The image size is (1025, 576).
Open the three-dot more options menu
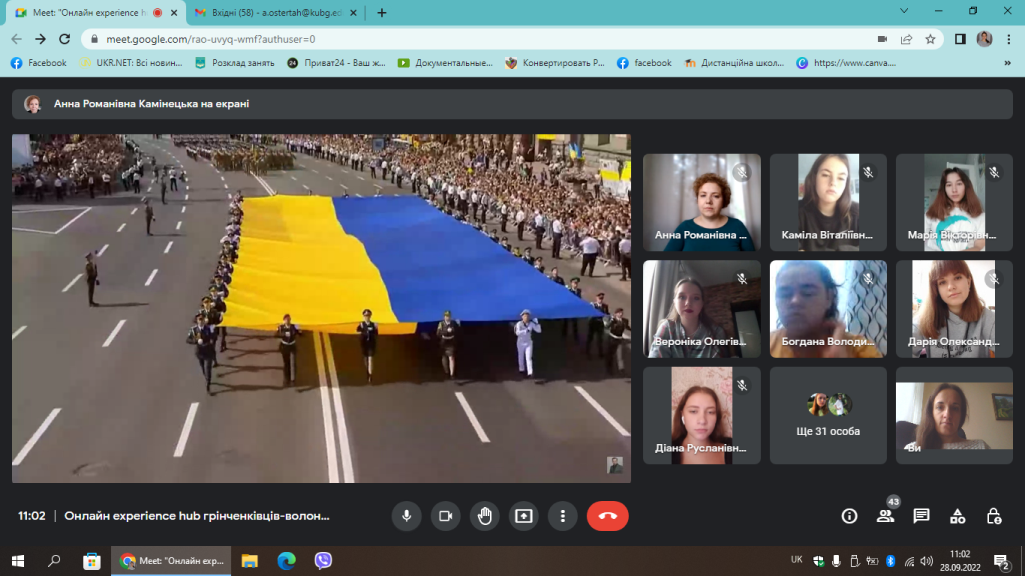pyautogui.click(x=563, y=516)
